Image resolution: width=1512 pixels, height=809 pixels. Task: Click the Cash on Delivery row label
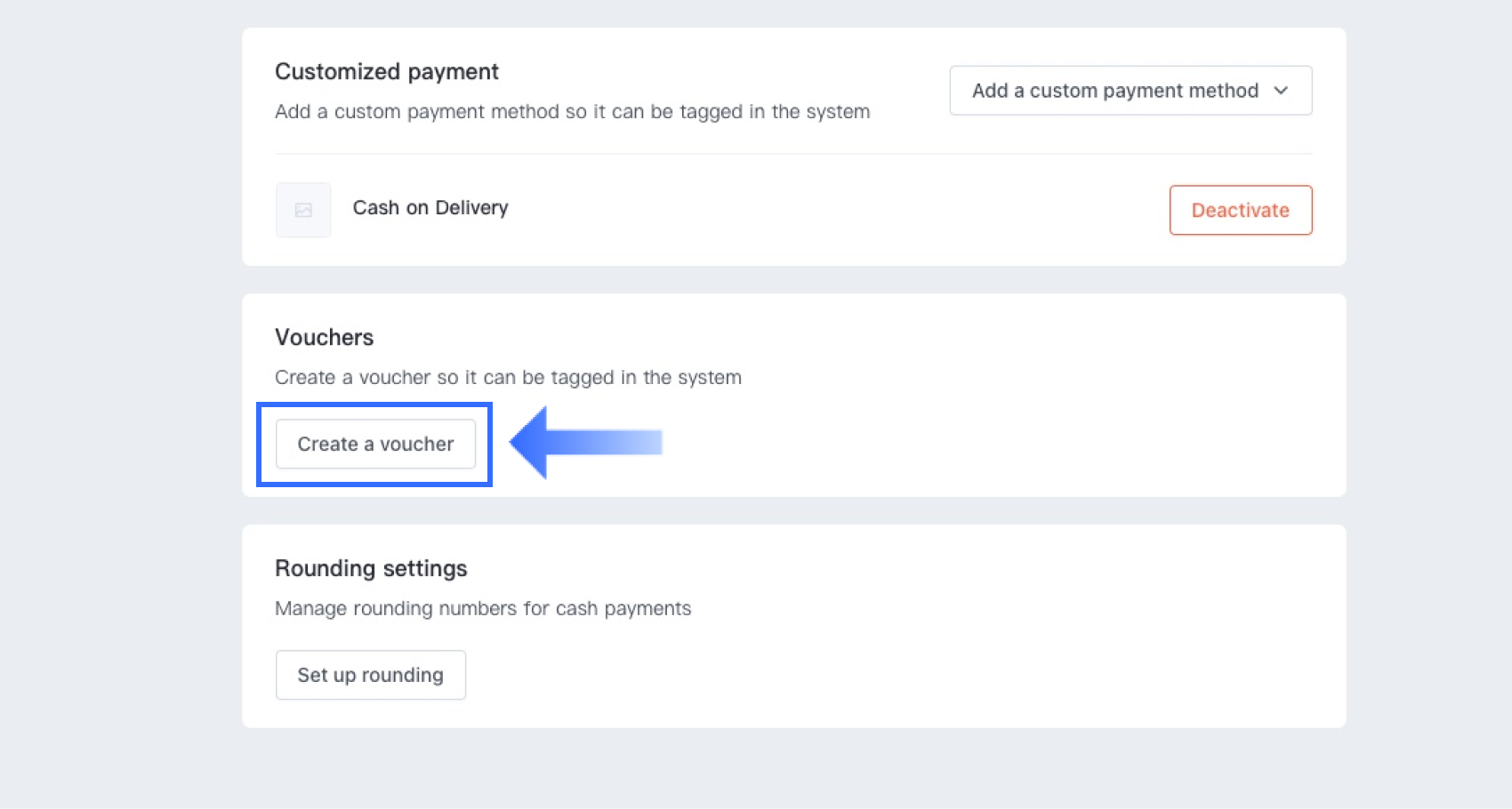point(430,207)
